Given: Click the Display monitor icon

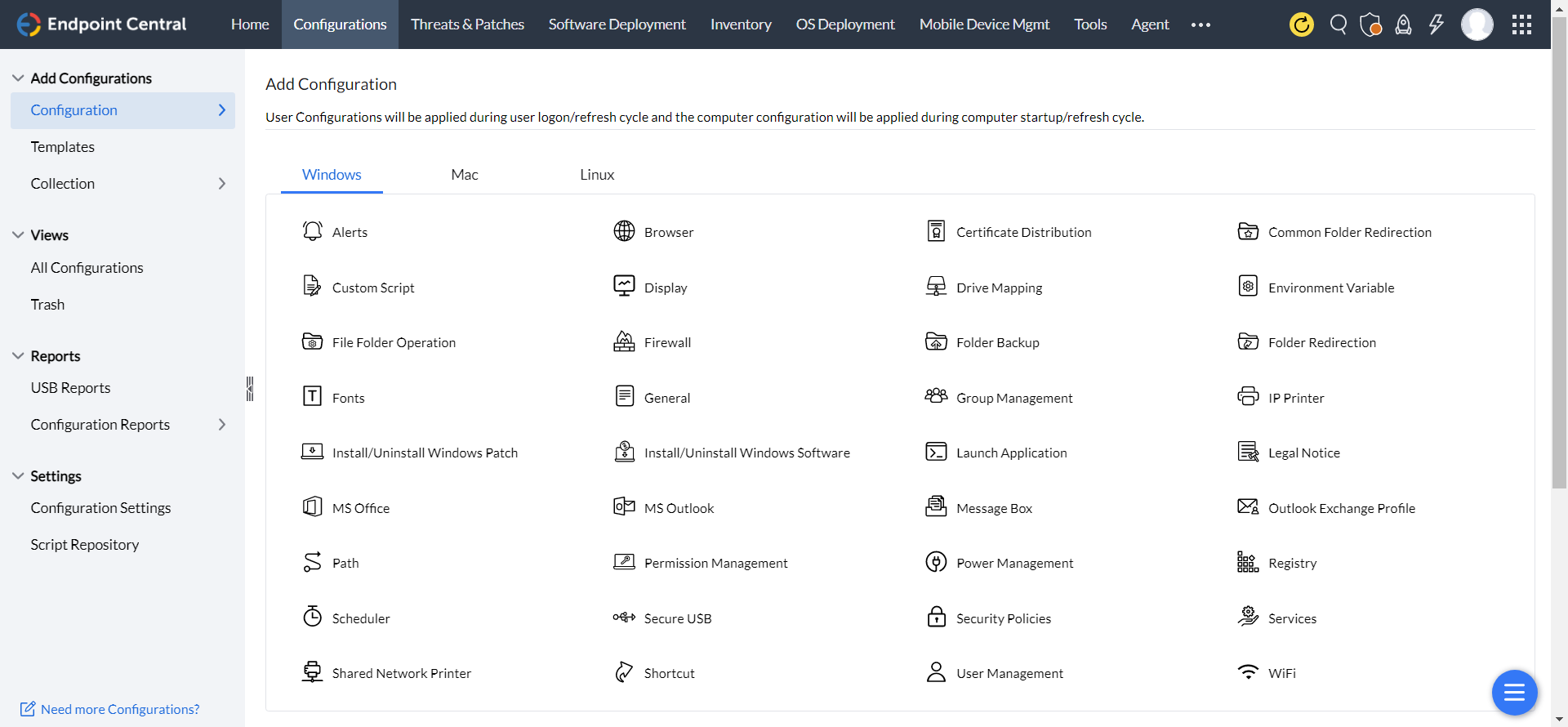Looking at the screenshot, I should tap(624, 286).
